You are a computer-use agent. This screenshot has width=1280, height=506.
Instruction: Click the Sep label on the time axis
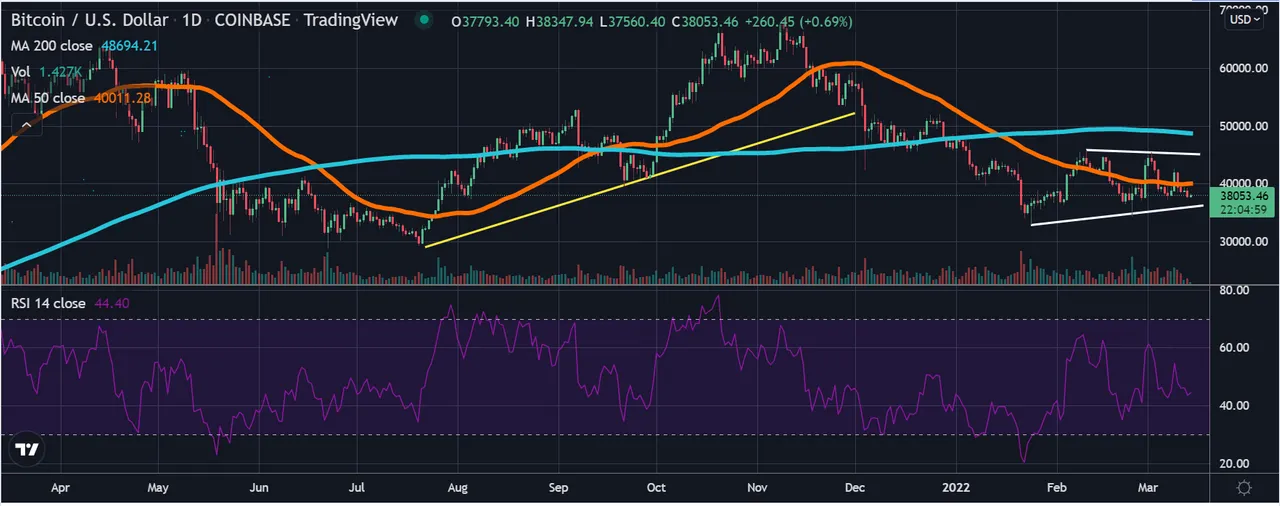point(558,489)
